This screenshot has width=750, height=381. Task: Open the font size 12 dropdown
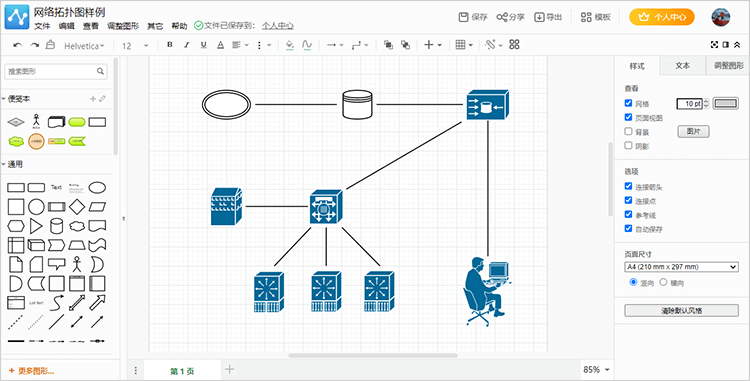[x=135, y=46]
